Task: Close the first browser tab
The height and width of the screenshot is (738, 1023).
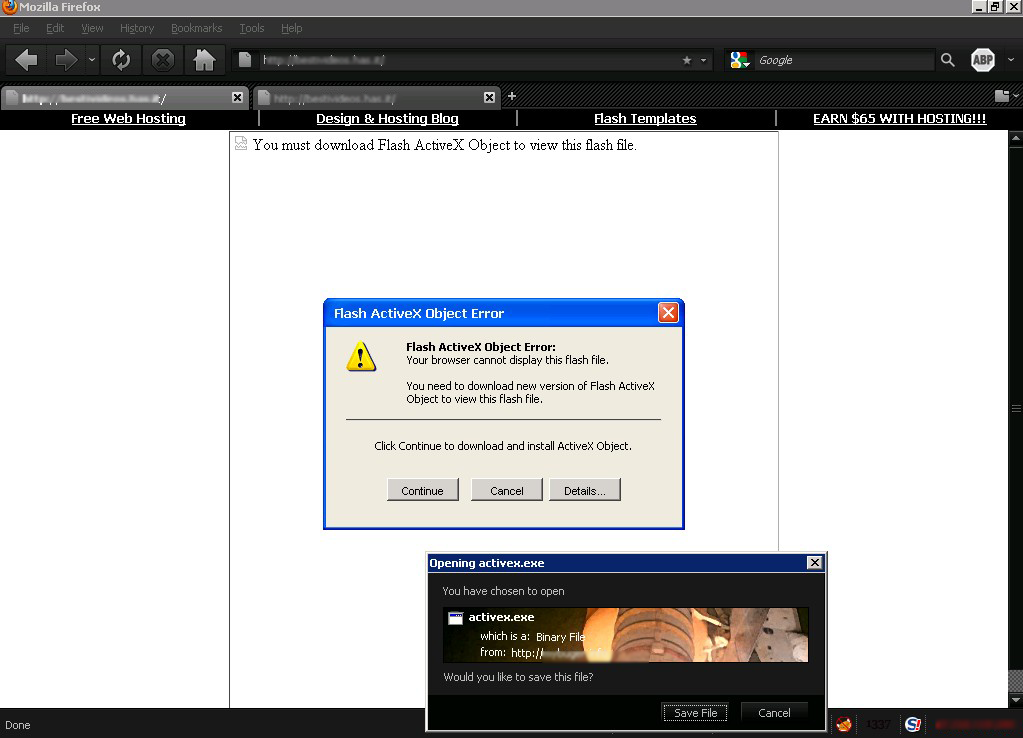Action: 237,97
